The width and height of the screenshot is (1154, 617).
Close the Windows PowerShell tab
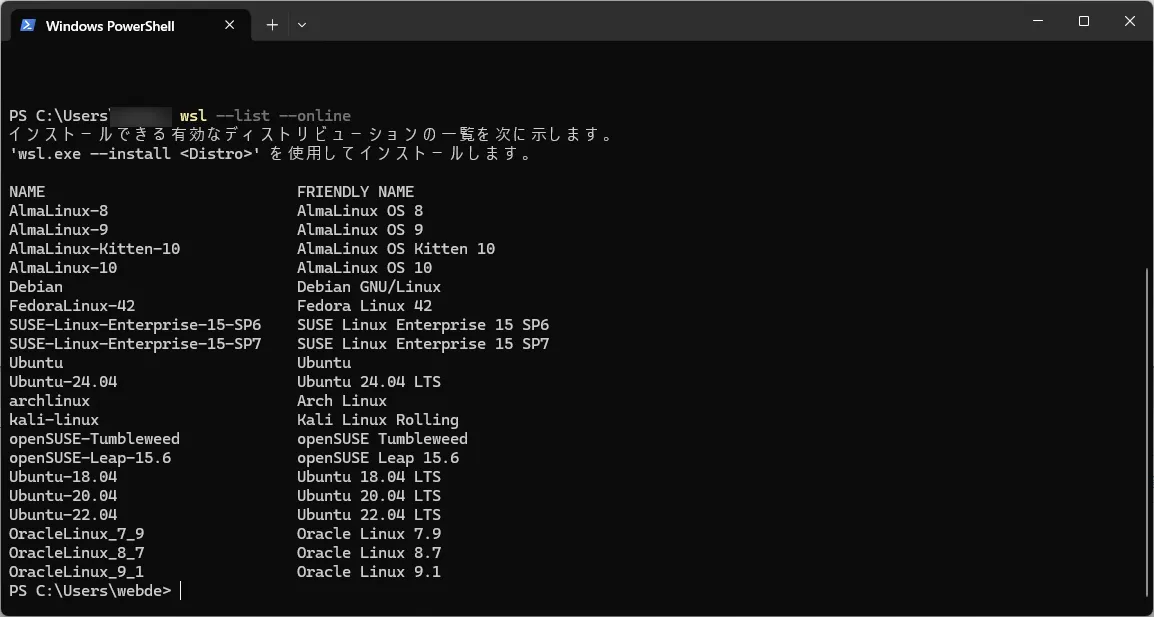[x=230, y=25]
